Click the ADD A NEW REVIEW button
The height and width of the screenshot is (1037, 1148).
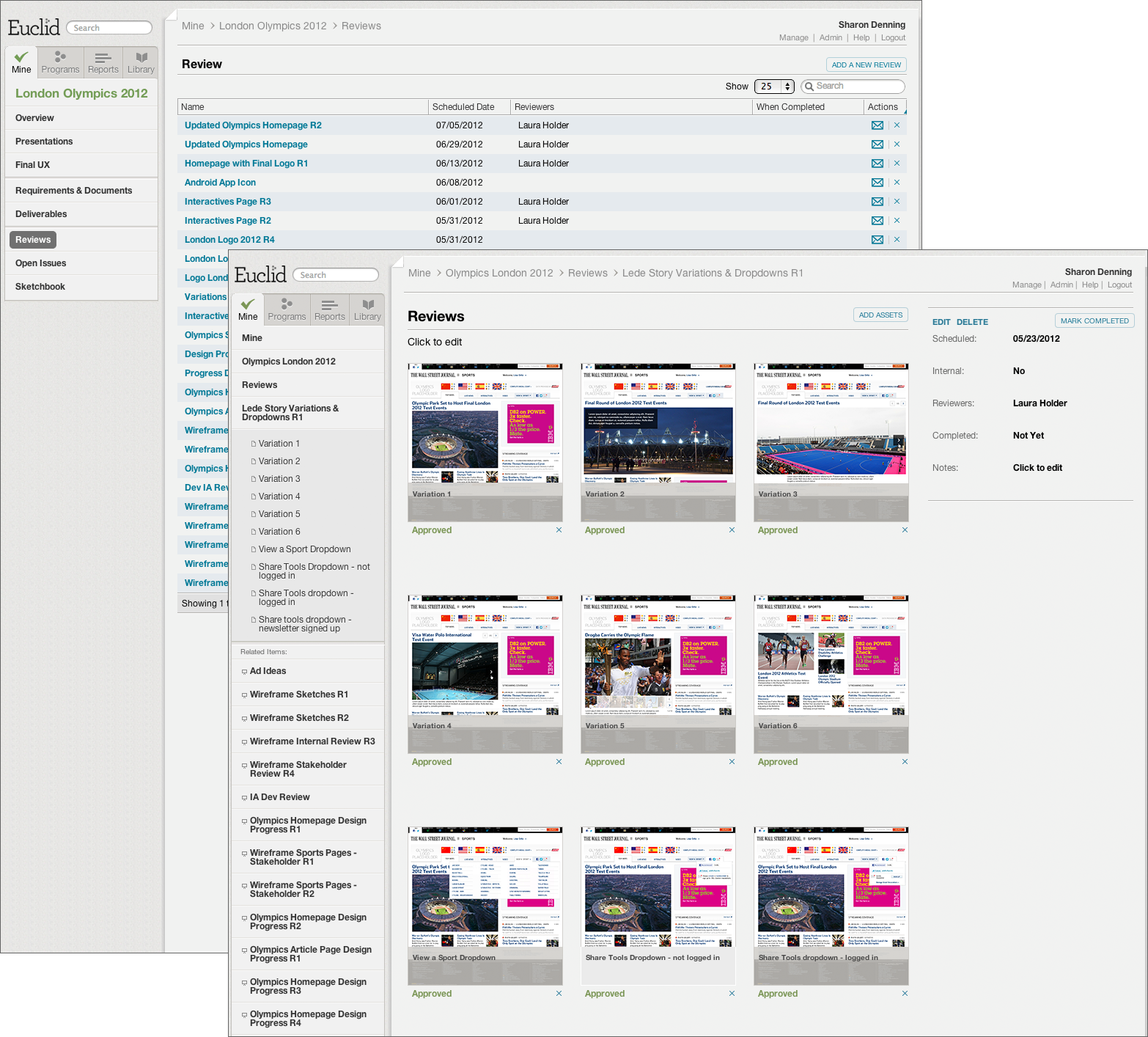866,65
